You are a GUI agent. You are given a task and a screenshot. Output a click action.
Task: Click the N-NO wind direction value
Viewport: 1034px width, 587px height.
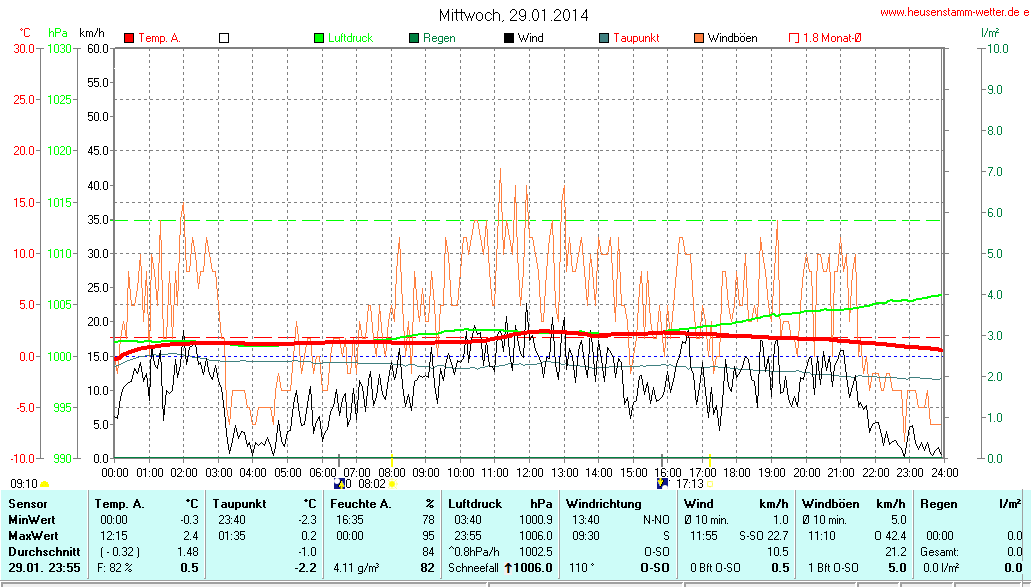click(656, 520)
